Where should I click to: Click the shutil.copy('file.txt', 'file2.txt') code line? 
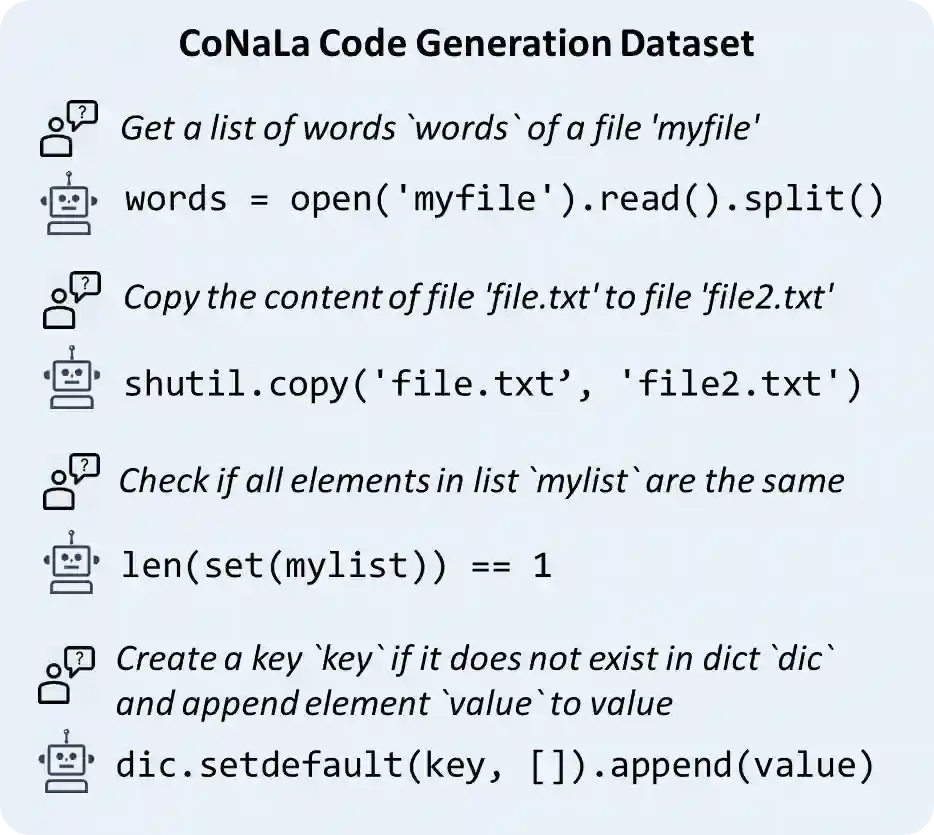[x=492, y=384]
